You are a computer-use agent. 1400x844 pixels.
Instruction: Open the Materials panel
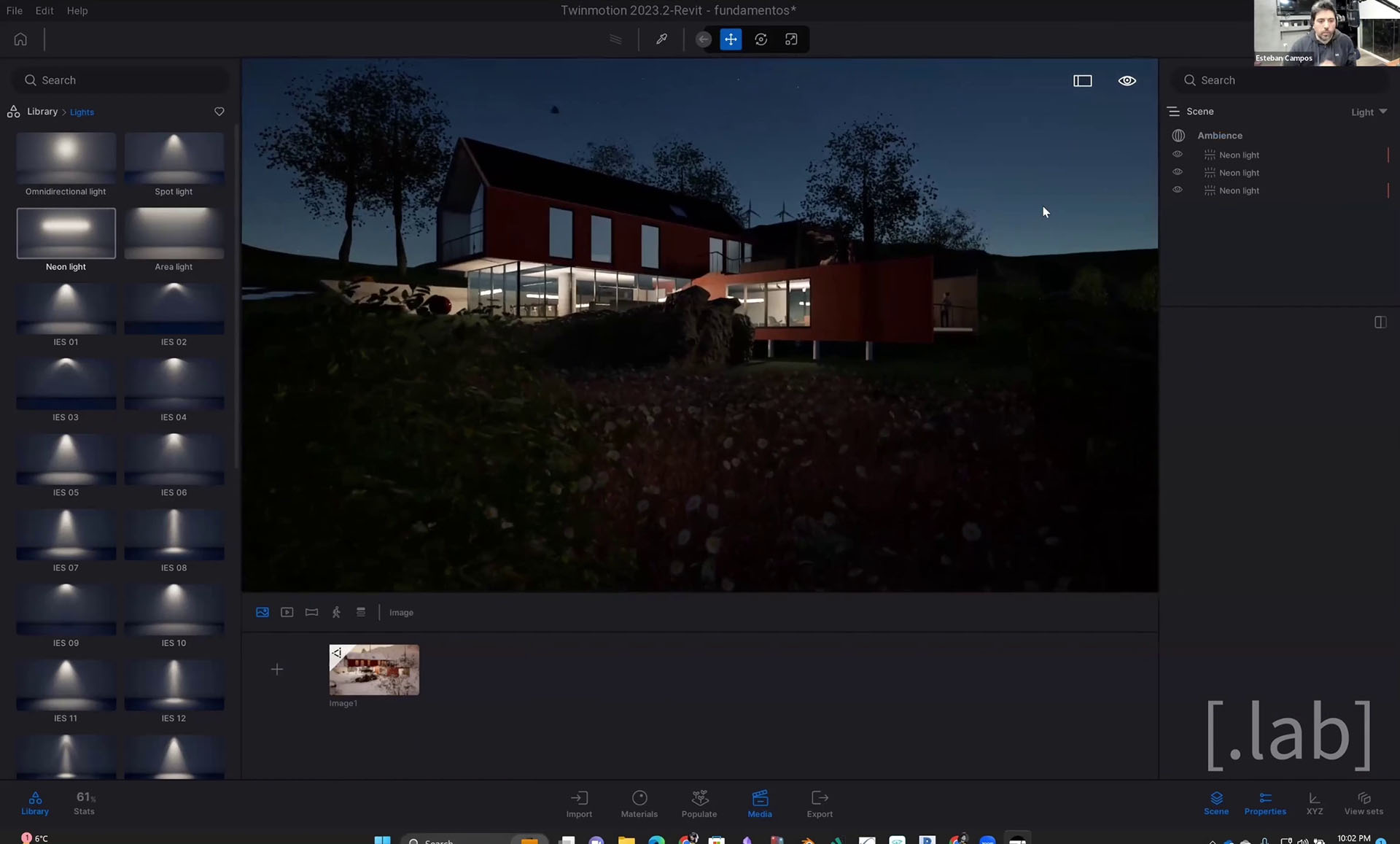click(x=639, y=803)
